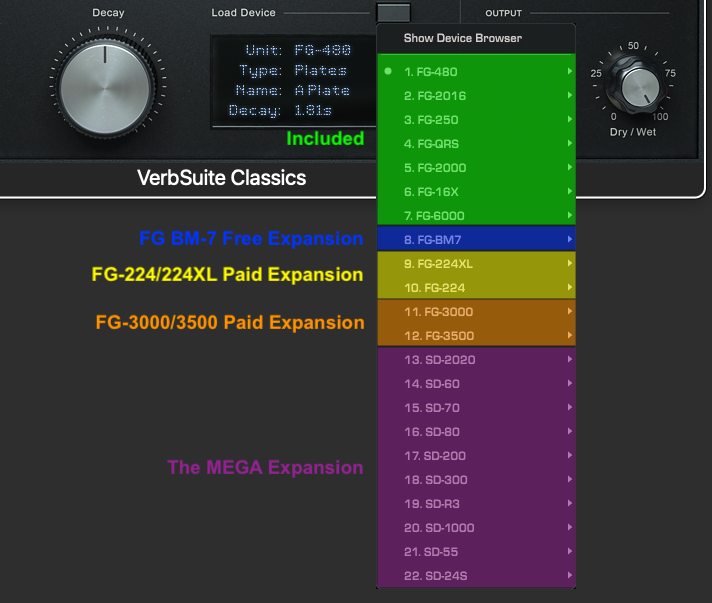Select 11. FG-3000 device
712x603 pixels.
(x=476, y=312)
